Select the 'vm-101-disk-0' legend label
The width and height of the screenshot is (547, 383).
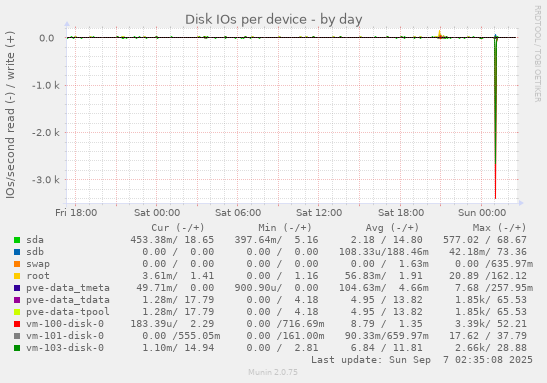coord(65,336)
